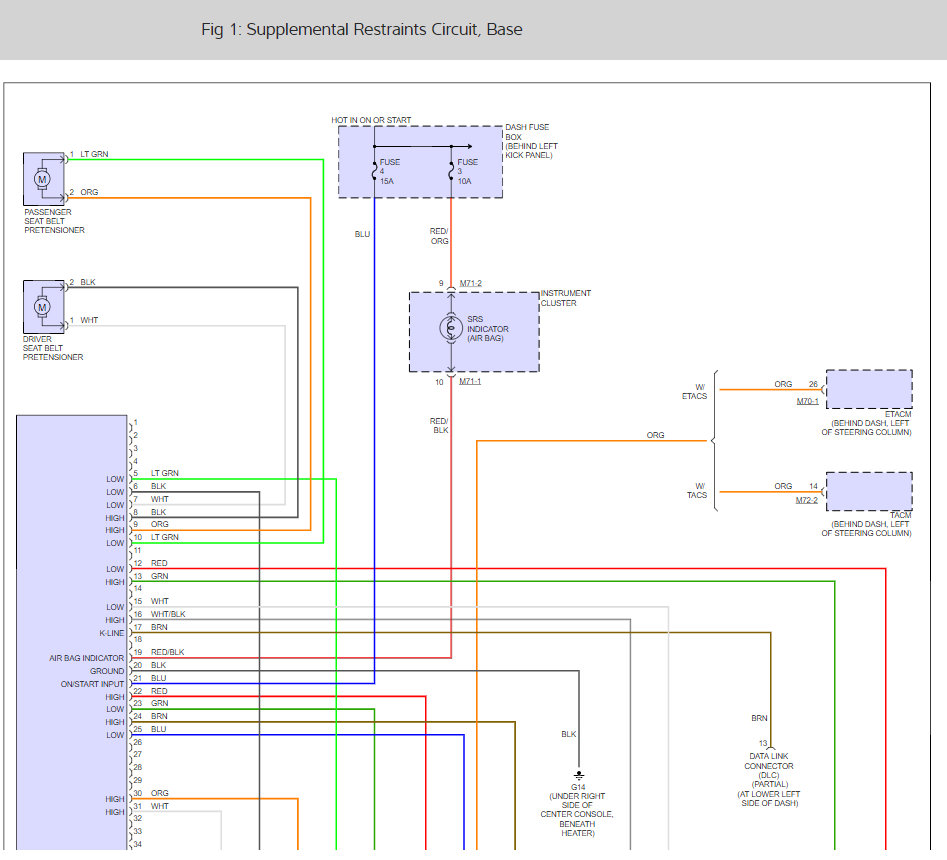This screenshot has height=860, width=947.
Task: Click the G14 ground symbol
Action: click(579, 775)
